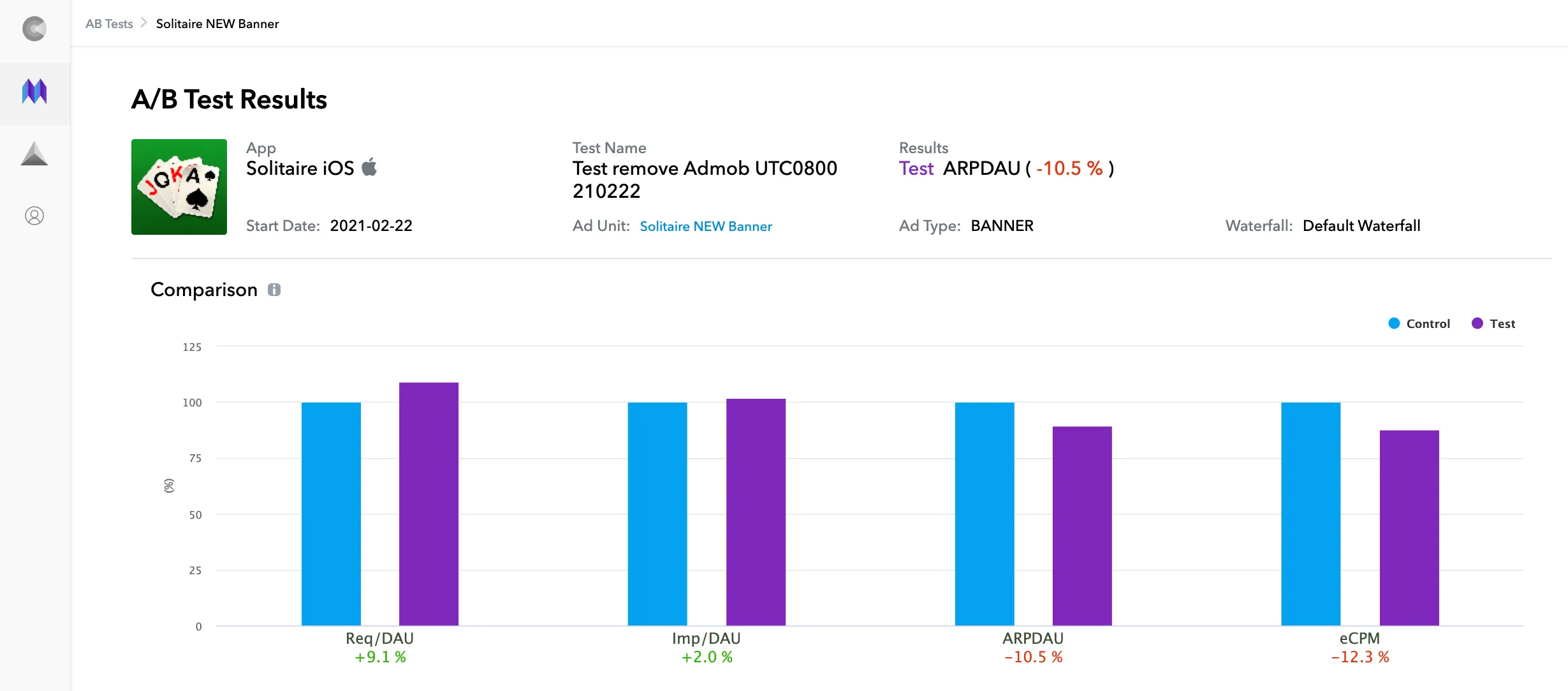Open the triangle reports icon in the sidebar
The image size is (1568, 691).
point(34,152)
